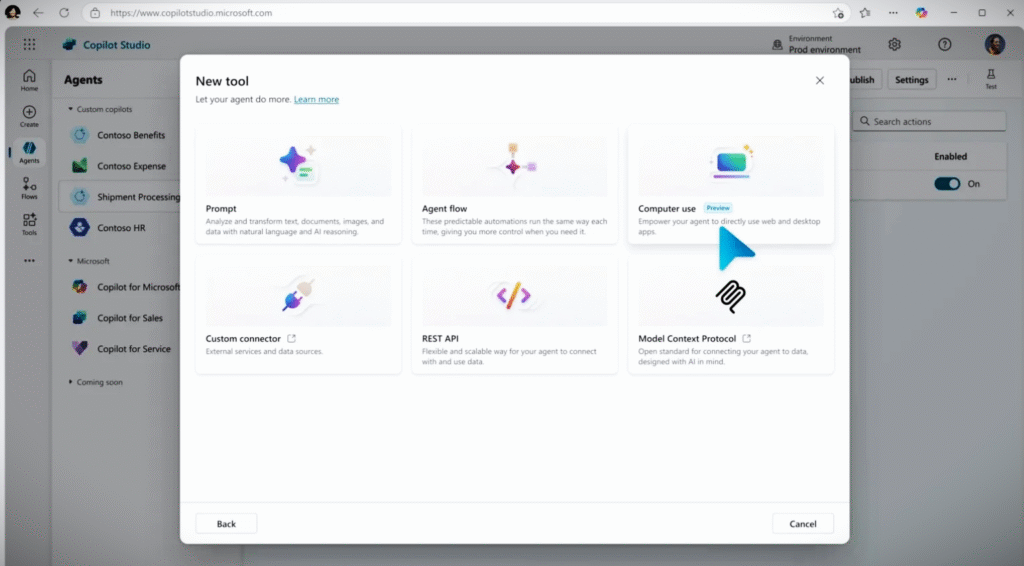Close the New tool dialog
The width and height of the screenshot is (1024, 566).
(x=820, y=80)
